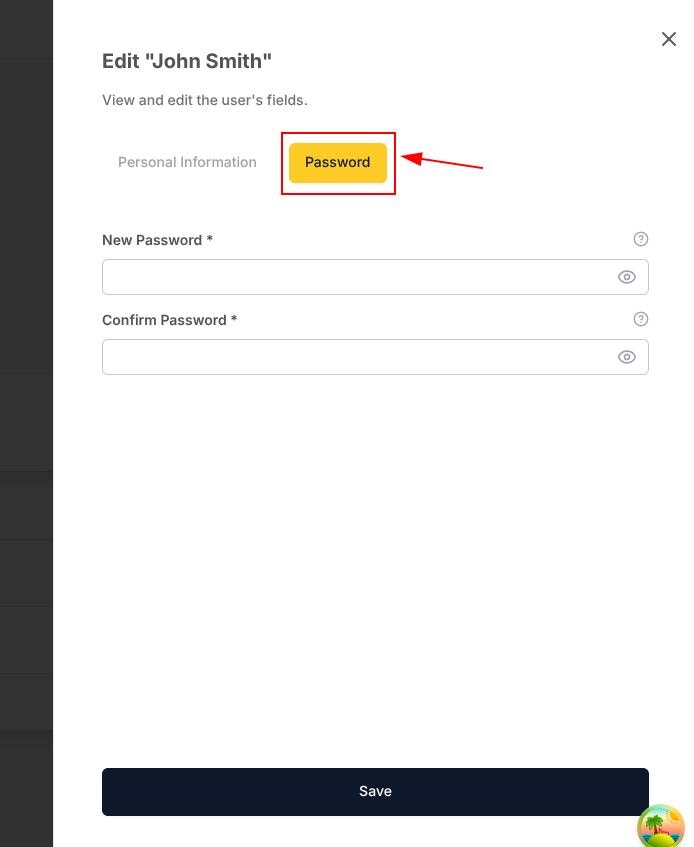Switch to the Personal Information tab

coord(187,162)
